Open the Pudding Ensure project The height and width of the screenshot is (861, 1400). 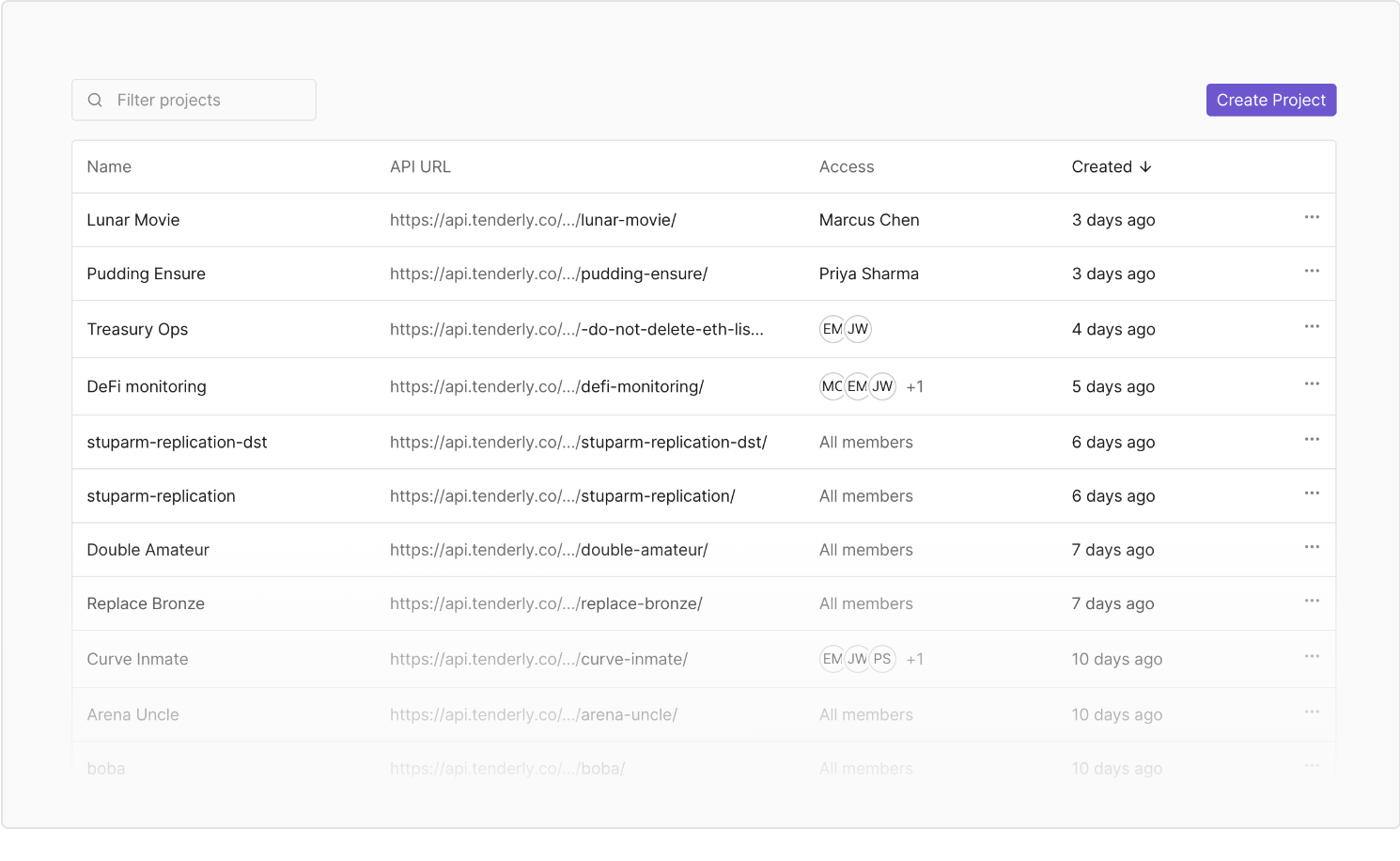point(146,274)
